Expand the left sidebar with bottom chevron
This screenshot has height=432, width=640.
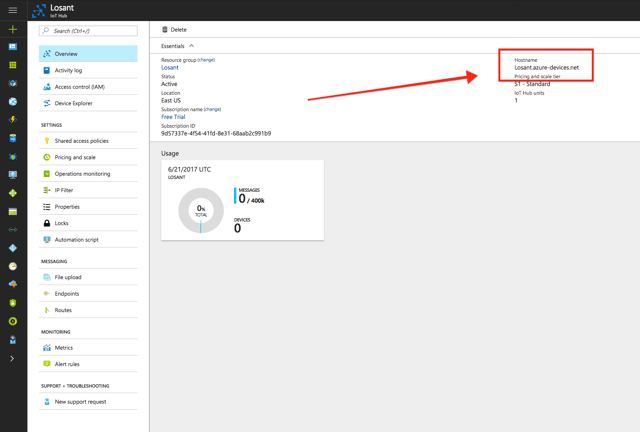click(13, 358)
